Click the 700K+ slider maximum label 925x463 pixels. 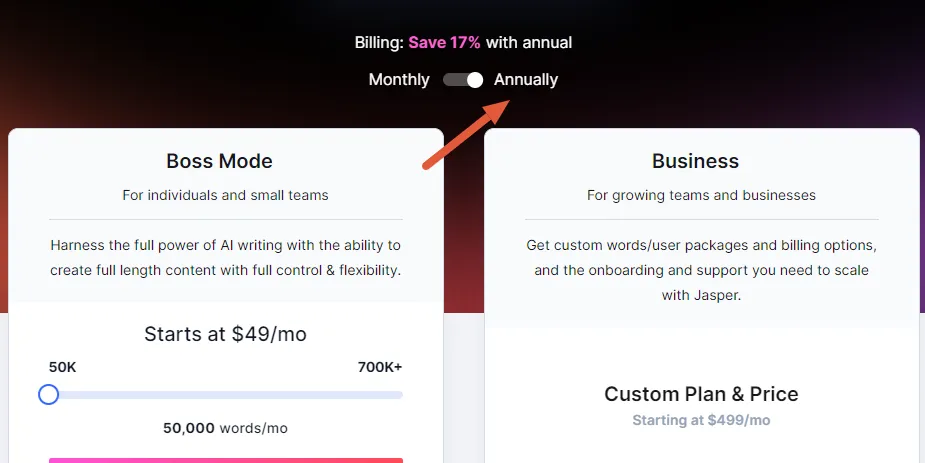pyautogui.click(x=380, y=367)
